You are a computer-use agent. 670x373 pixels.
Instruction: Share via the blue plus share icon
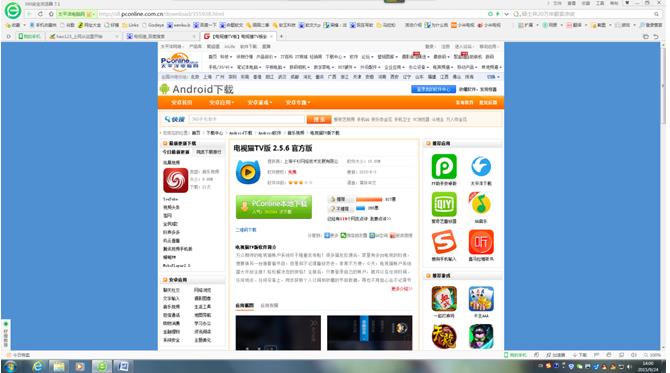[x=327, y=235]
